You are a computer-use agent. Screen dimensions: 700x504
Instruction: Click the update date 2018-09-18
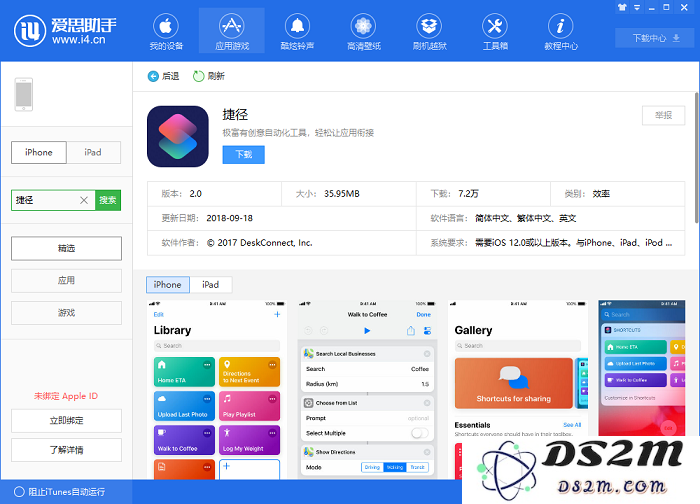(229, 218)
